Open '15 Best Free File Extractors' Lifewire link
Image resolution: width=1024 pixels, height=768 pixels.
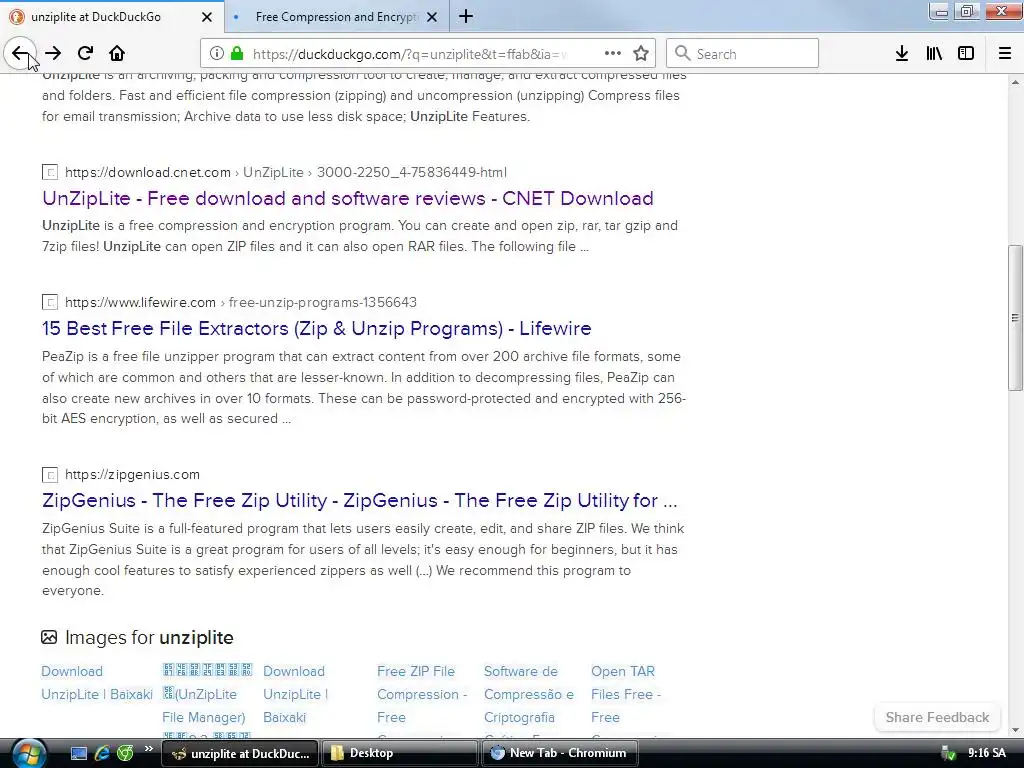point(317,328)
